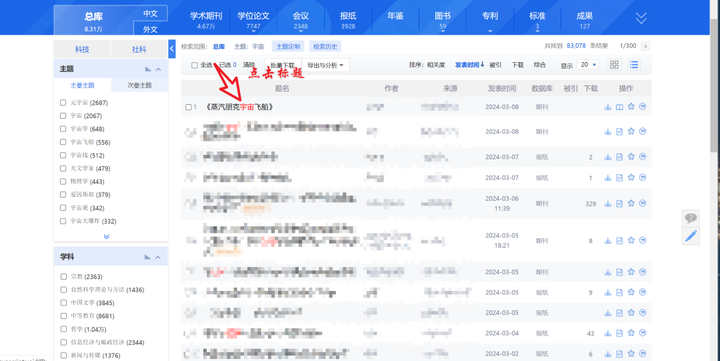Check the 宇宙 (2067) topic filter
The height and width of the screenshot is (361, 720).
point(63,116)
